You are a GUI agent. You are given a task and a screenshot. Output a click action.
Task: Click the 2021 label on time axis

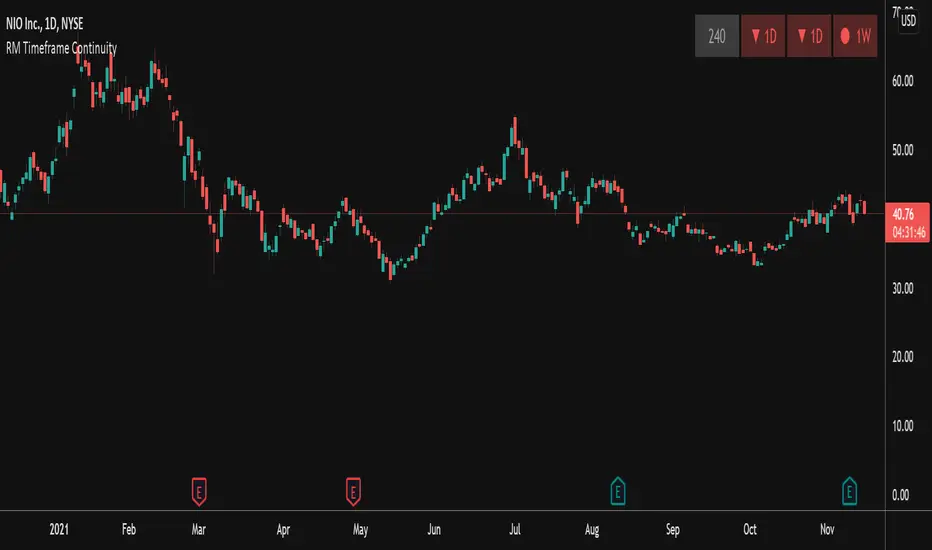click(x=59, y=529)
